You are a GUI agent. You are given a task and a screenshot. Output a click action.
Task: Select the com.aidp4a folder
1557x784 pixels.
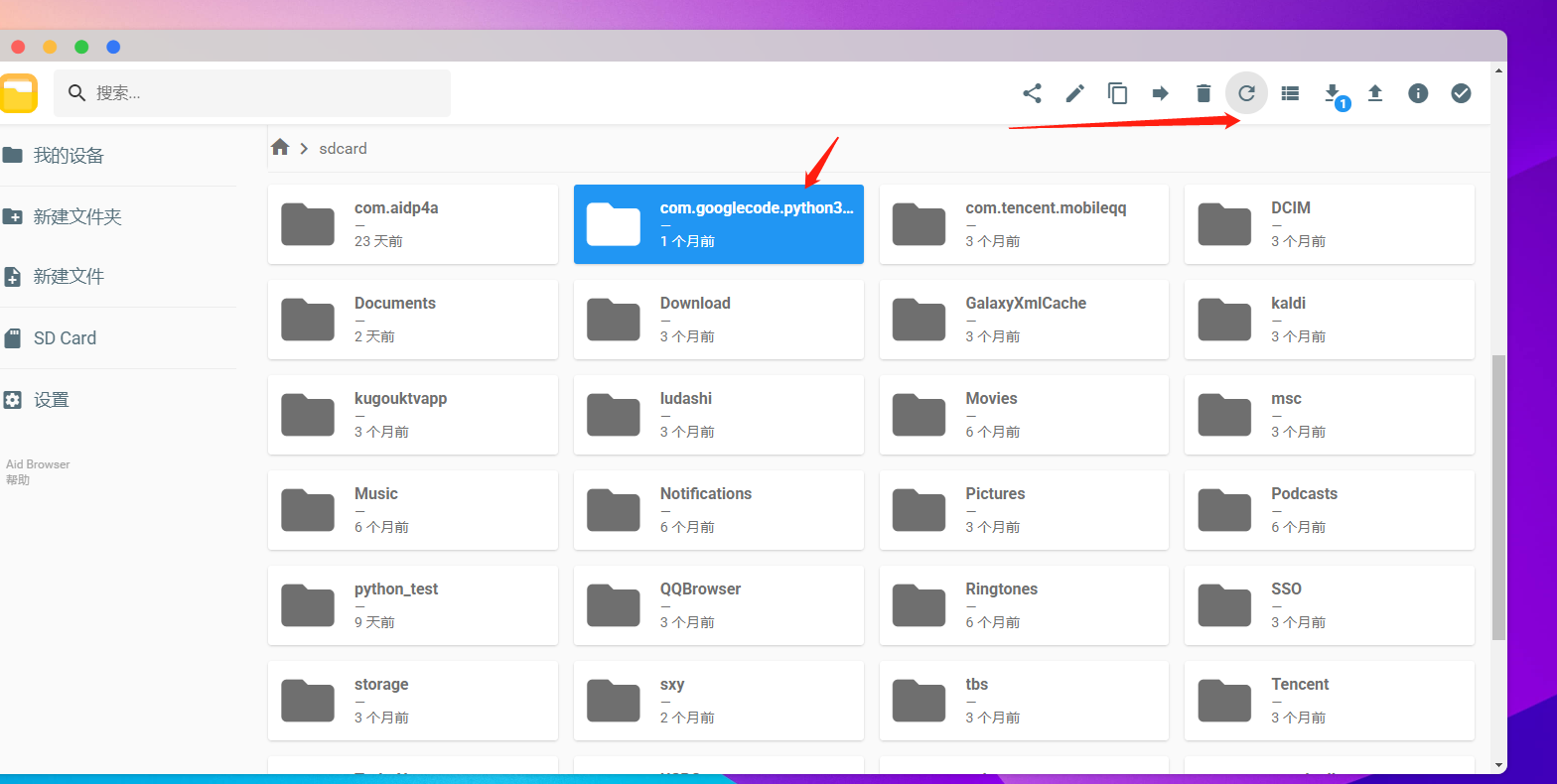click(x=413, y=224)
